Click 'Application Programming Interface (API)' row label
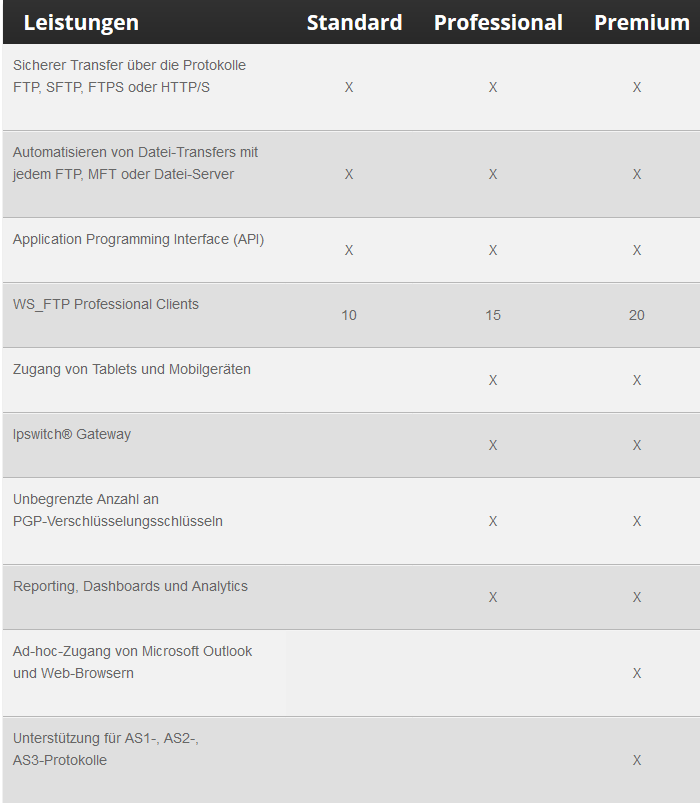This screenshot has width=700, height=803. (138, 240)
